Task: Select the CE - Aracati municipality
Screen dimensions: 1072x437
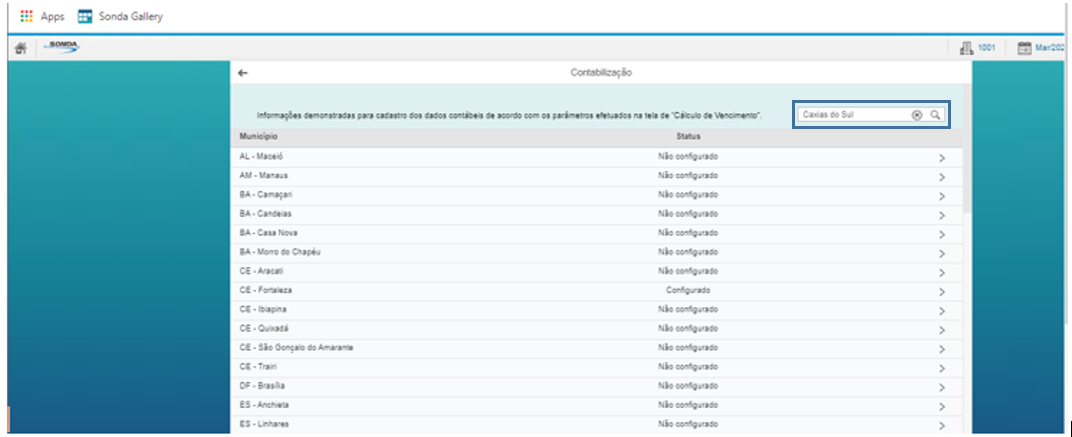Action: 262,271
